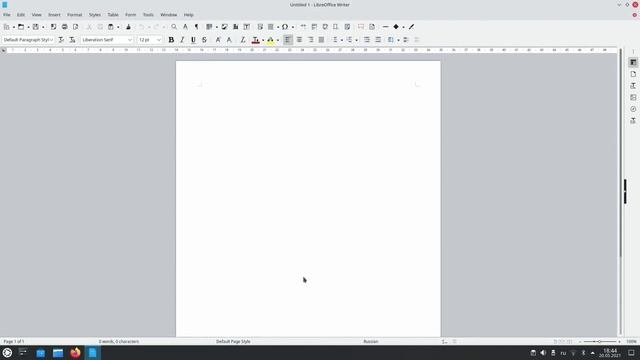Screen dimensions: 640x360
Task: Open the Liberation Serif font name dropdown
Action: pos(130,40)
